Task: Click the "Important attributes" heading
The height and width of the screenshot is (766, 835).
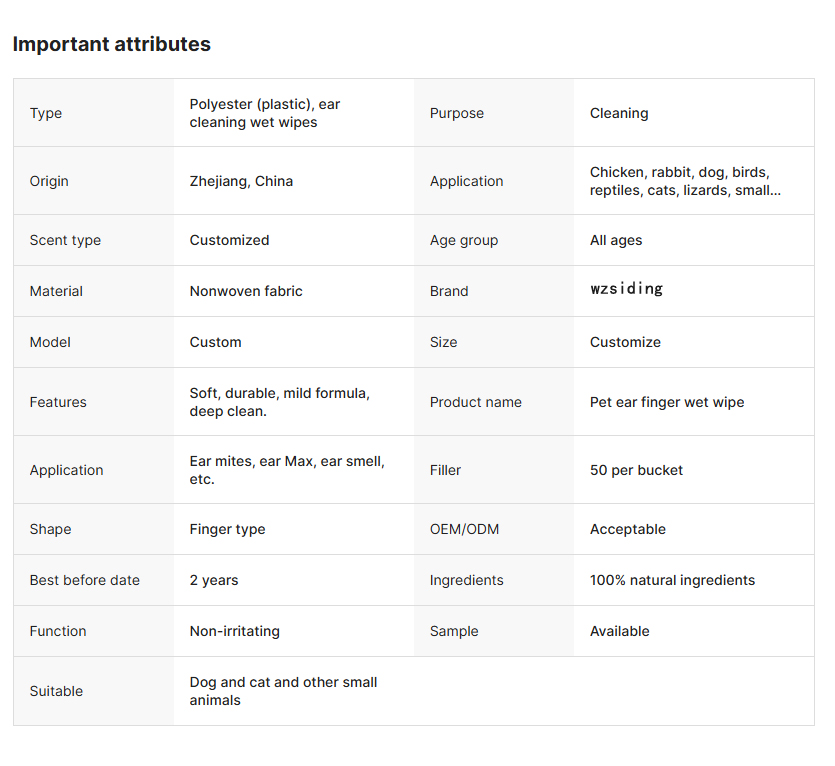Action: [x=111, y=44]
